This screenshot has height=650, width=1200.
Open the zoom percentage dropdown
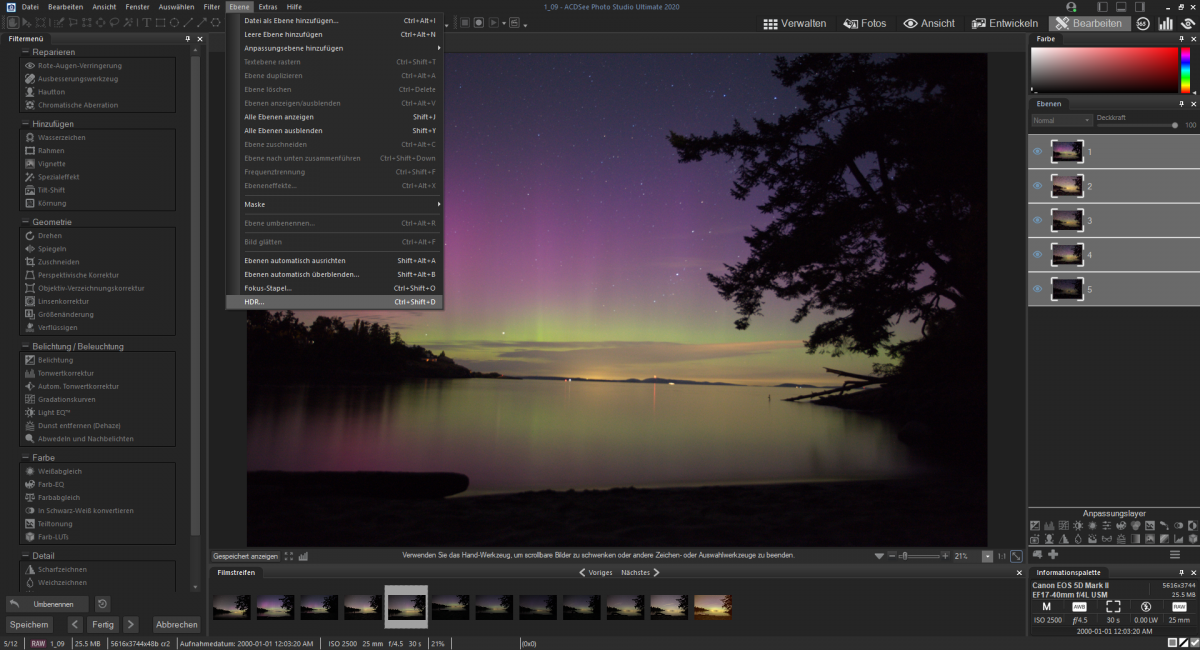click(x=987, y=556)
